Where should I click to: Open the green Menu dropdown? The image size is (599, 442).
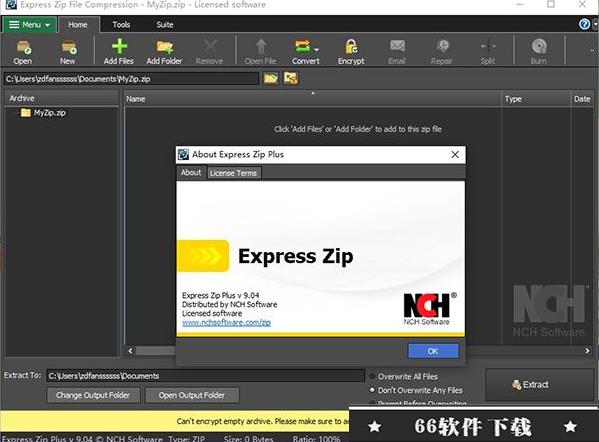29,24
